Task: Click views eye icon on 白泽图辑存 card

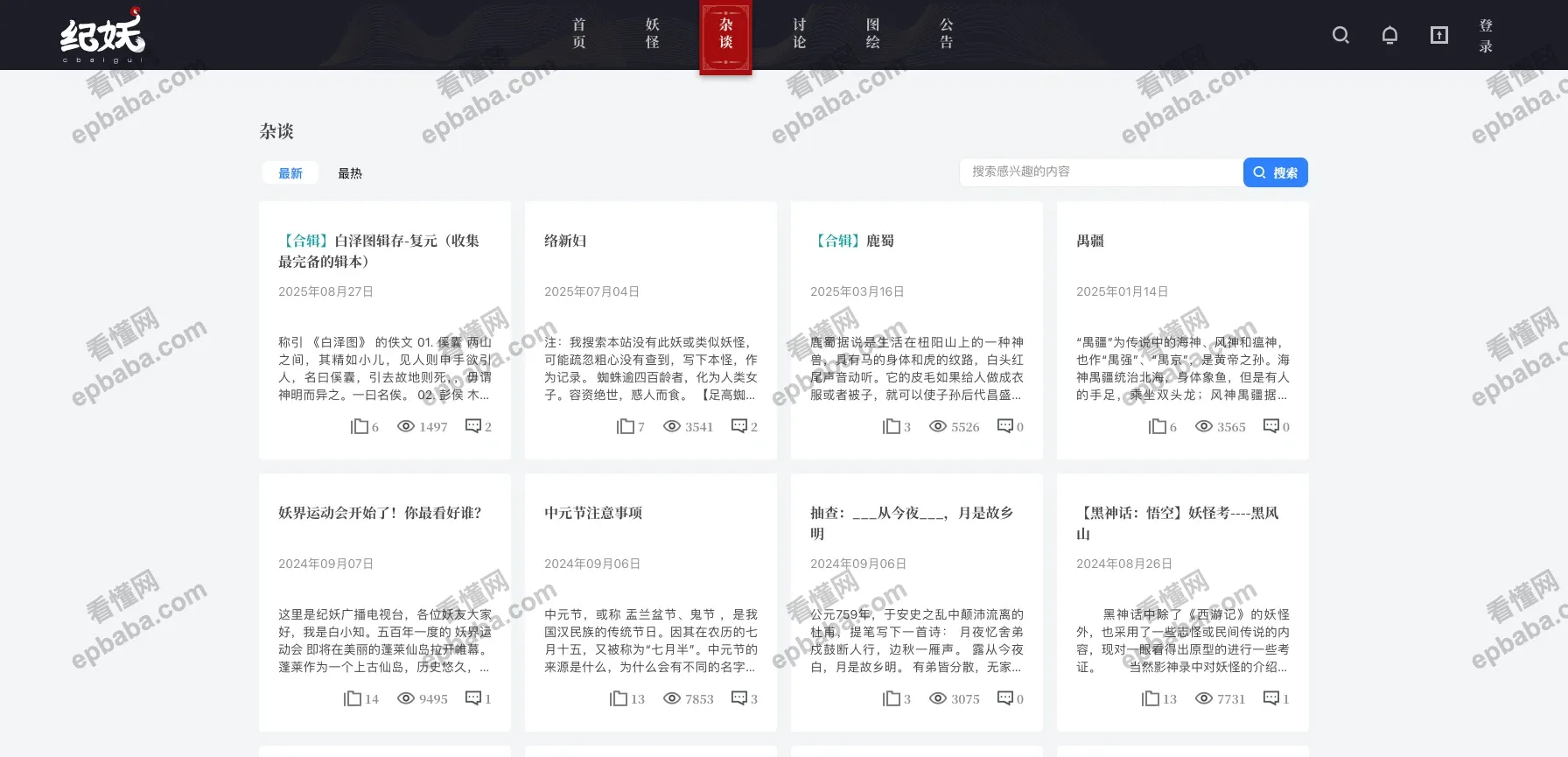Action: (x=406, y=426)
